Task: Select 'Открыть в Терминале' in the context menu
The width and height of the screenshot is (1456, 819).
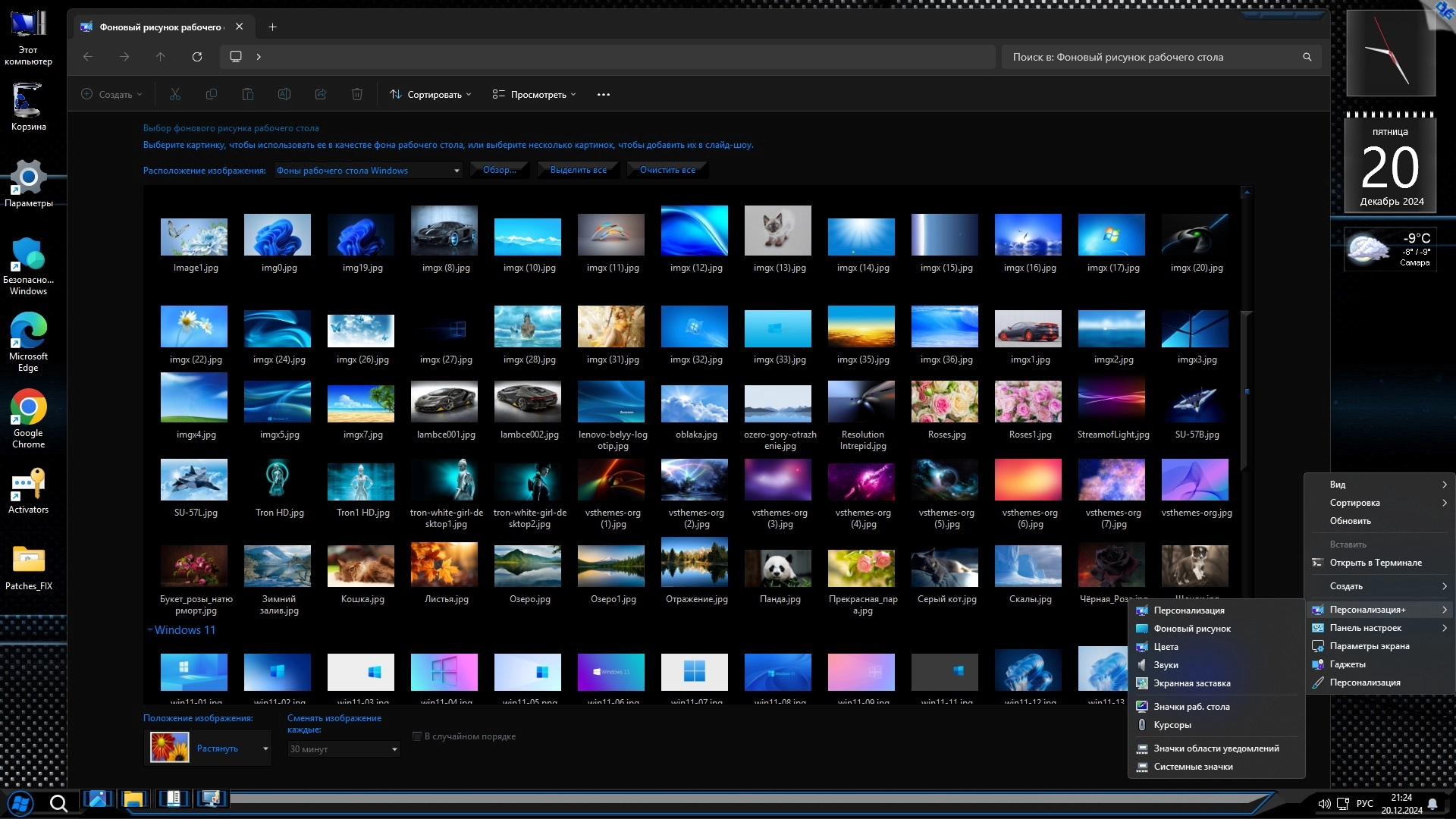Action: (x=1375, y=563)
